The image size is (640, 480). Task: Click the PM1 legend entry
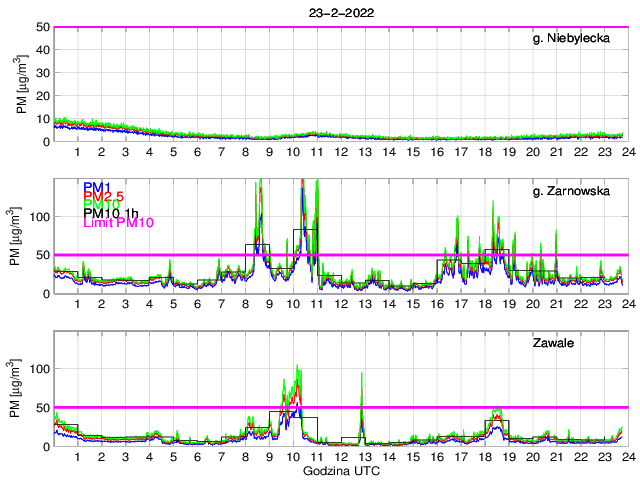tap(96, 188)
